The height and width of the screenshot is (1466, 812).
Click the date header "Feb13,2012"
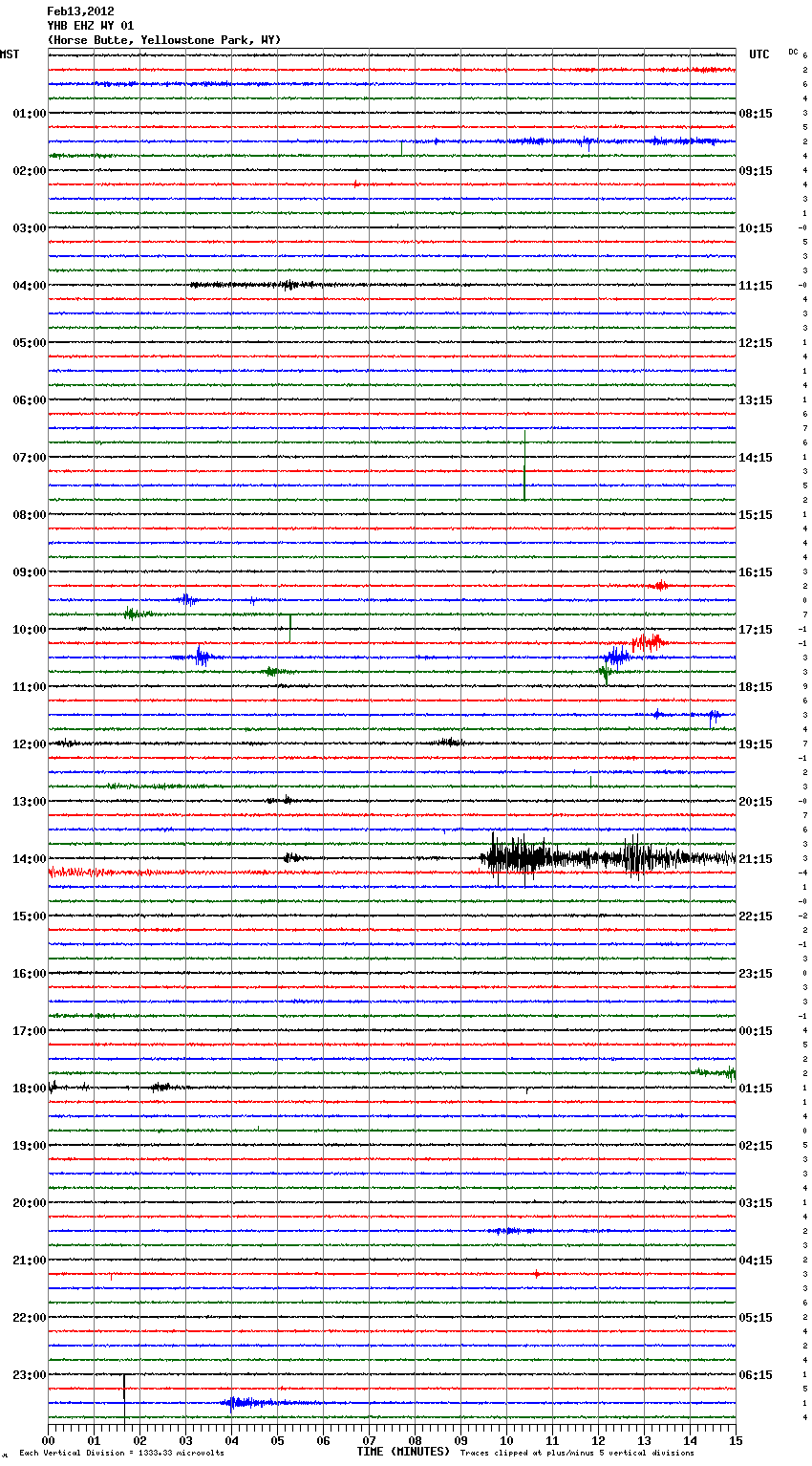pyautogui.click(x=80, y=11)
